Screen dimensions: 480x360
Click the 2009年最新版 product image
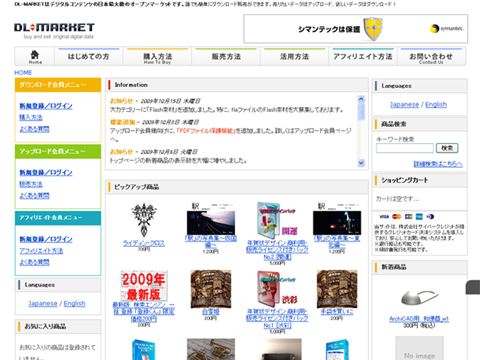click(x=144, y=286)
